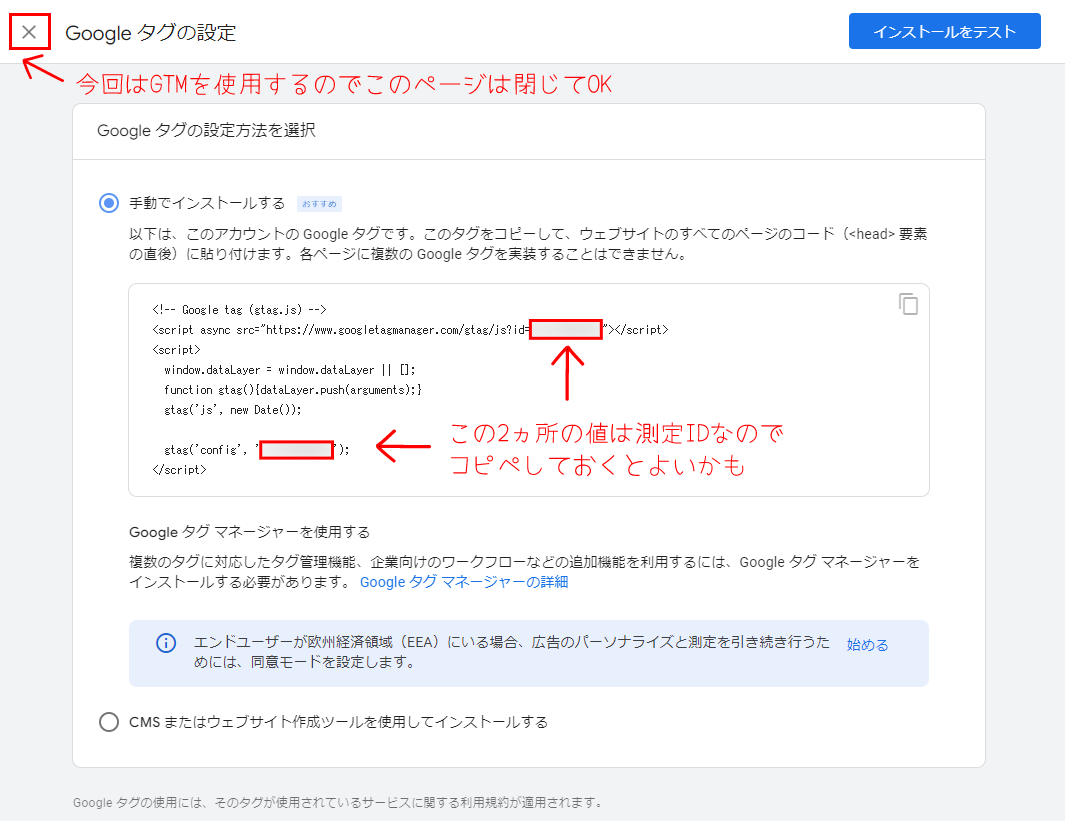1065x821 pixels.
Task: Click 始める in the consent mode banner
Action: (867, 645)
